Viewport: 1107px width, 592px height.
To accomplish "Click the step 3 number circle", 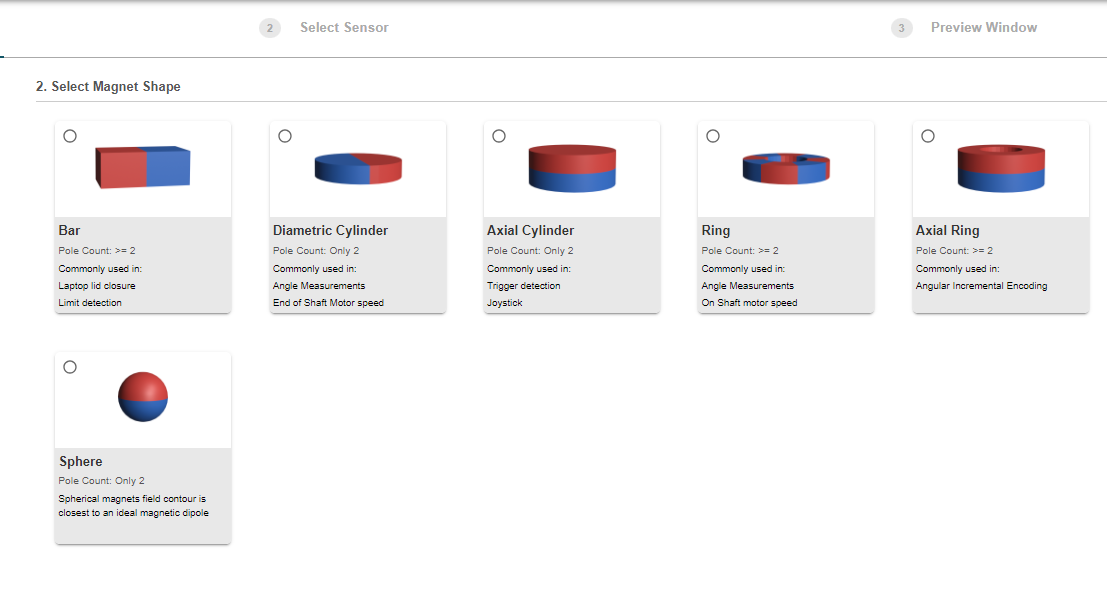I will tap(901, 28).
